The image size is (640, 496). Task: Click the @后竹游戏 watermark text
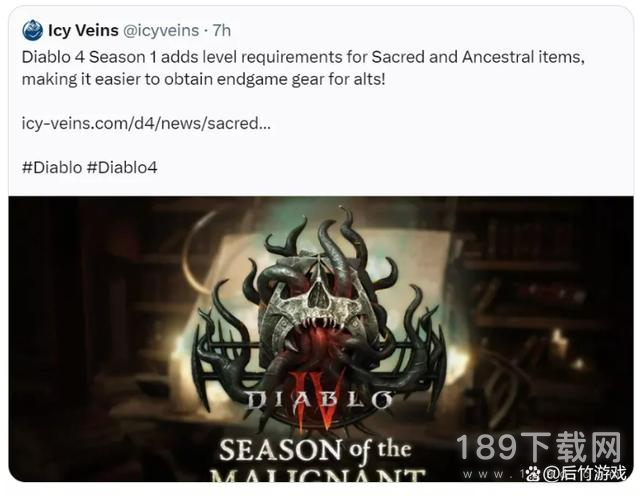click(584, 474)
